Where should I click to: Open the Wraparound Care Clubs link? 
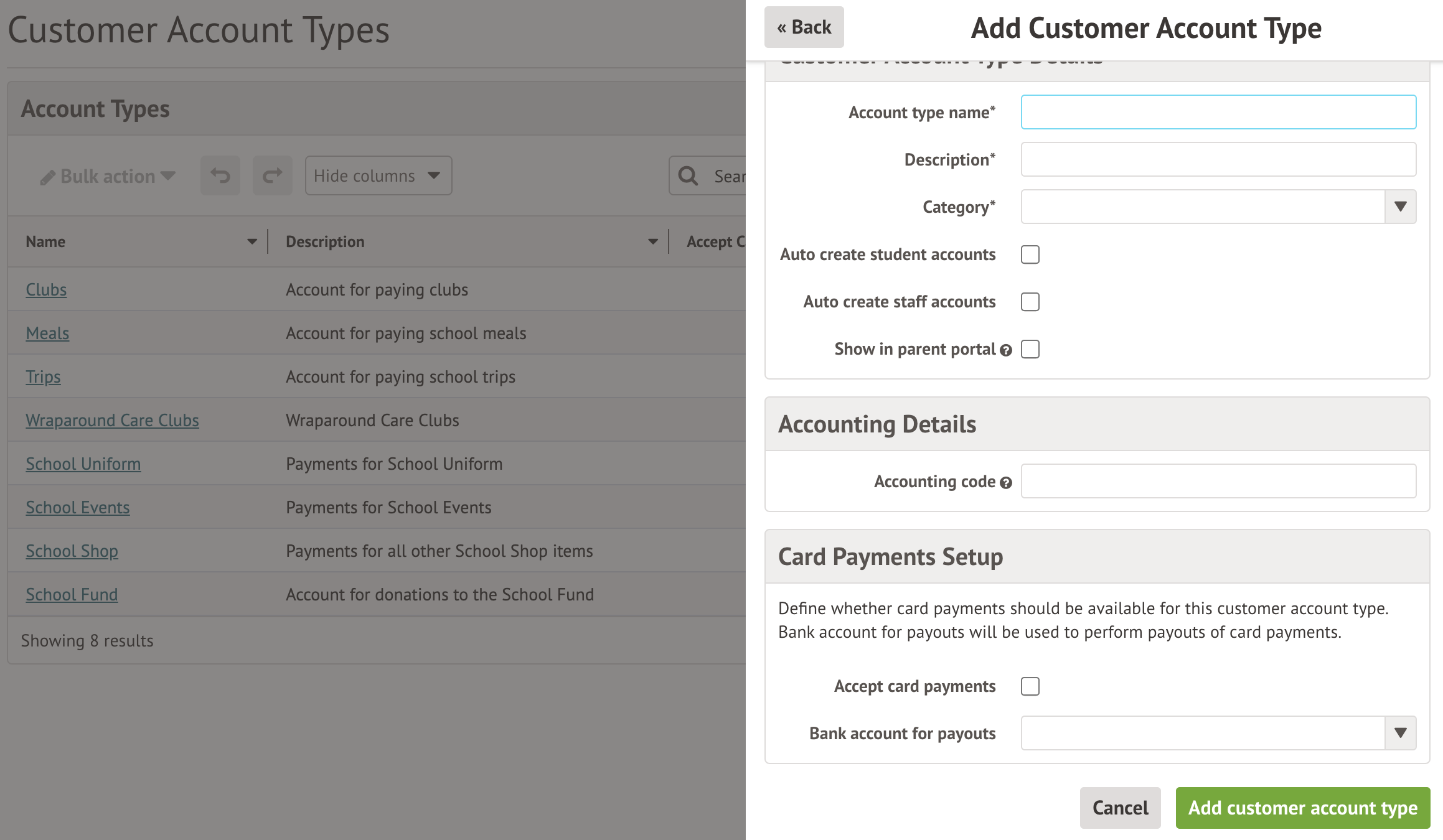tap(112, 420)
